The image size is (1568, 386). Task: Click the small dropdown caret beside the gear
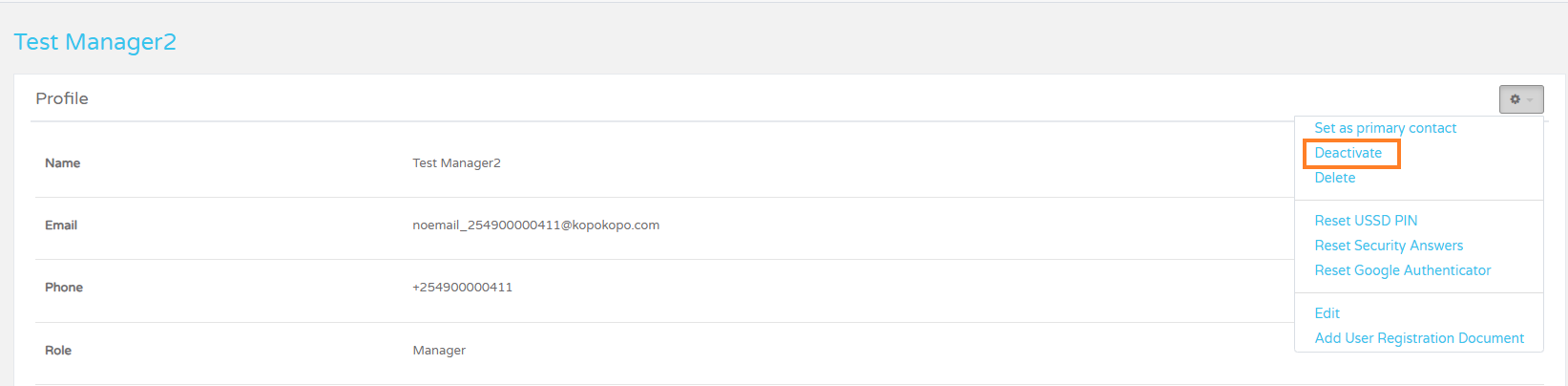click(1529, 99)
